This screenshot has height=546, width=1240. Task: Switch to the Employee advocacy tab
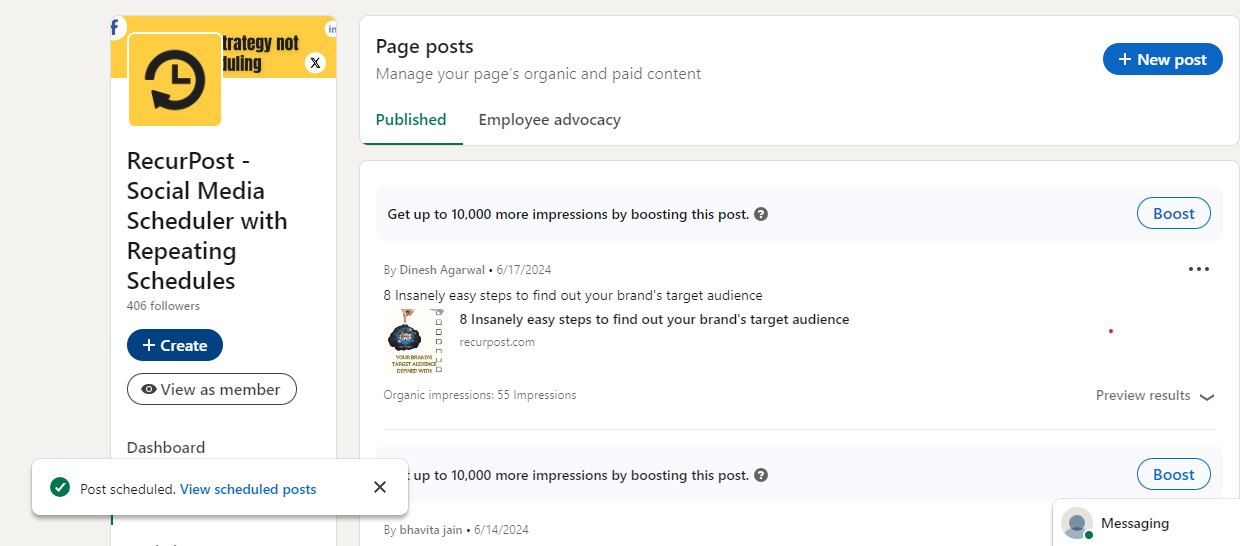[x=550, y=120]
